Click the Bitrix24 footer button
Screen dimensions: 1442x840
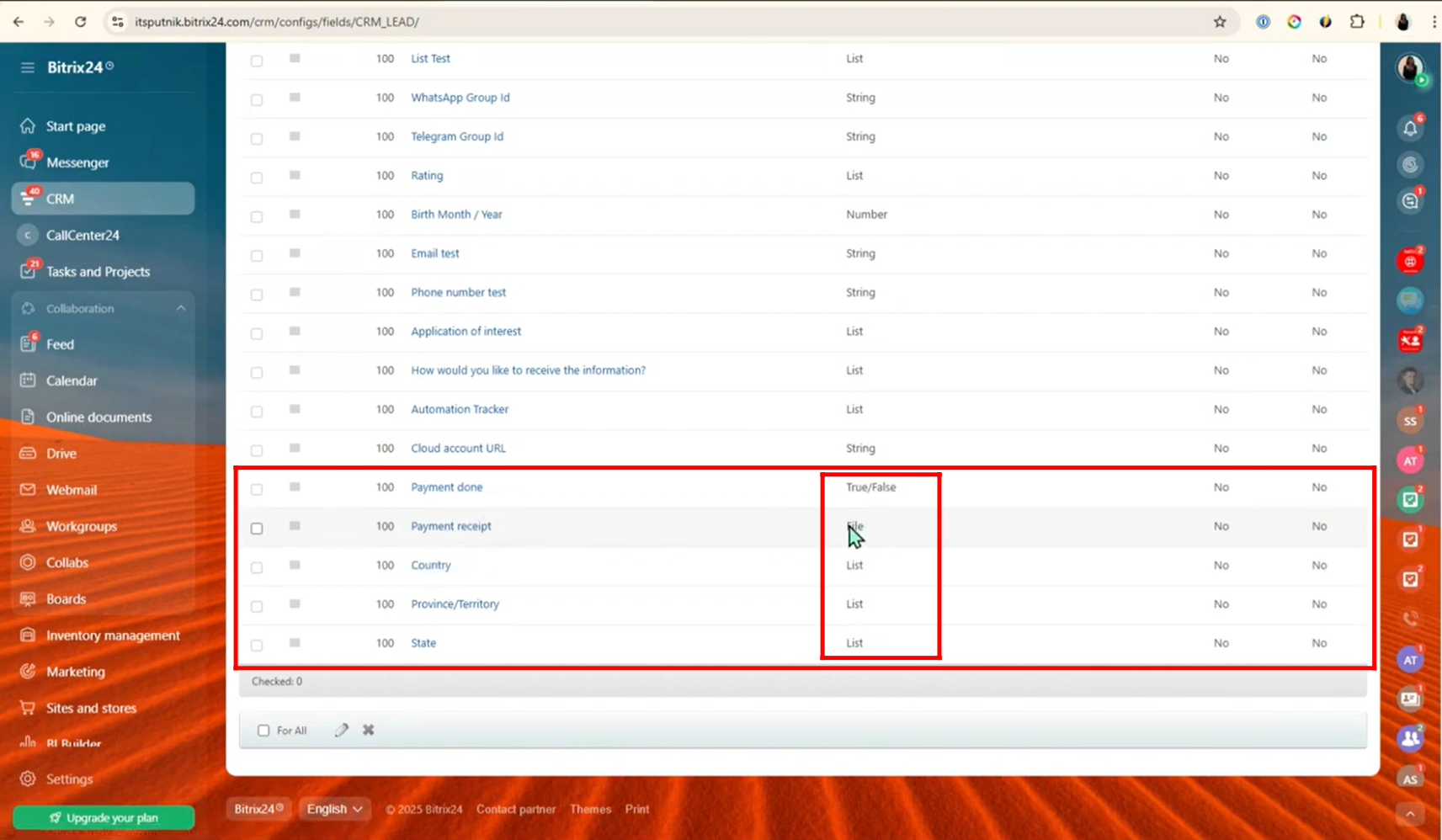click(258, 809)
